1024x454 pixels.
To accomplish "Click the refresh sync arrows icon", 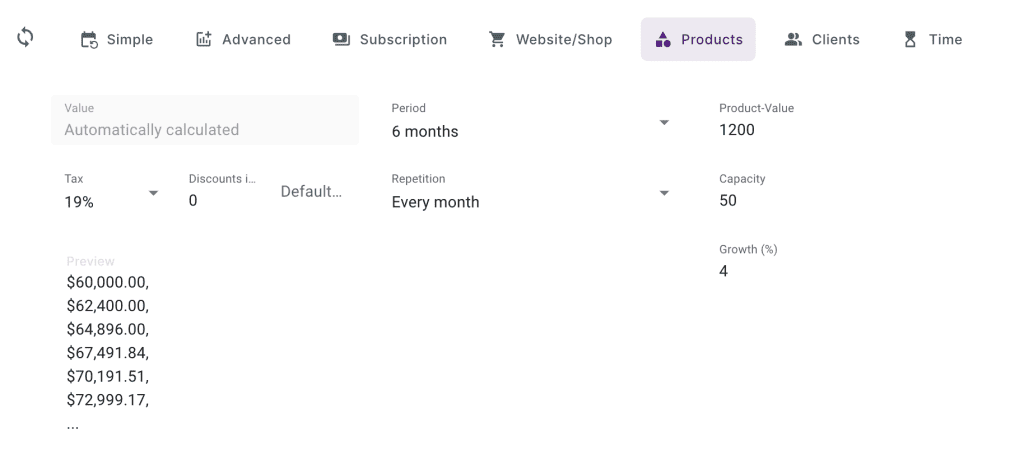I will pyautogui.click(x=25, y=38).
